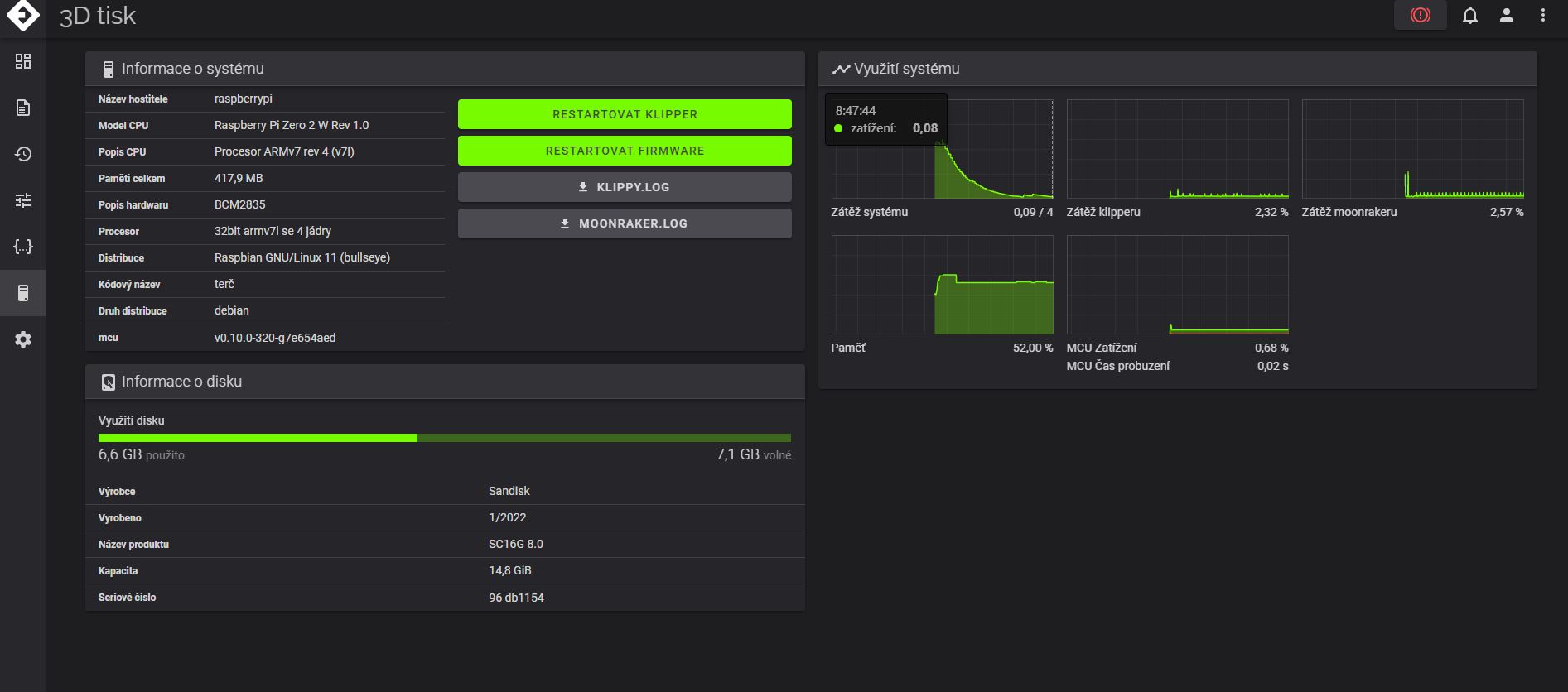
Task: Click the Informace o disku panel header
Action: click(445, 382)
